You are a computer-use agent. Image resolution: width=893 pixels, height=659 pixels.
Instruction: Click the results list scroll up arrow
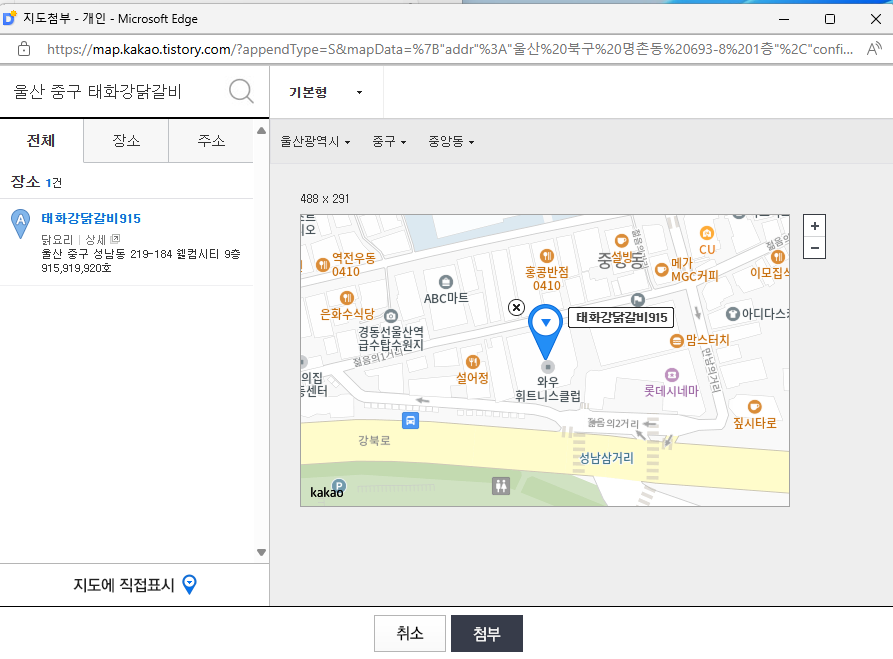point(261,130)
